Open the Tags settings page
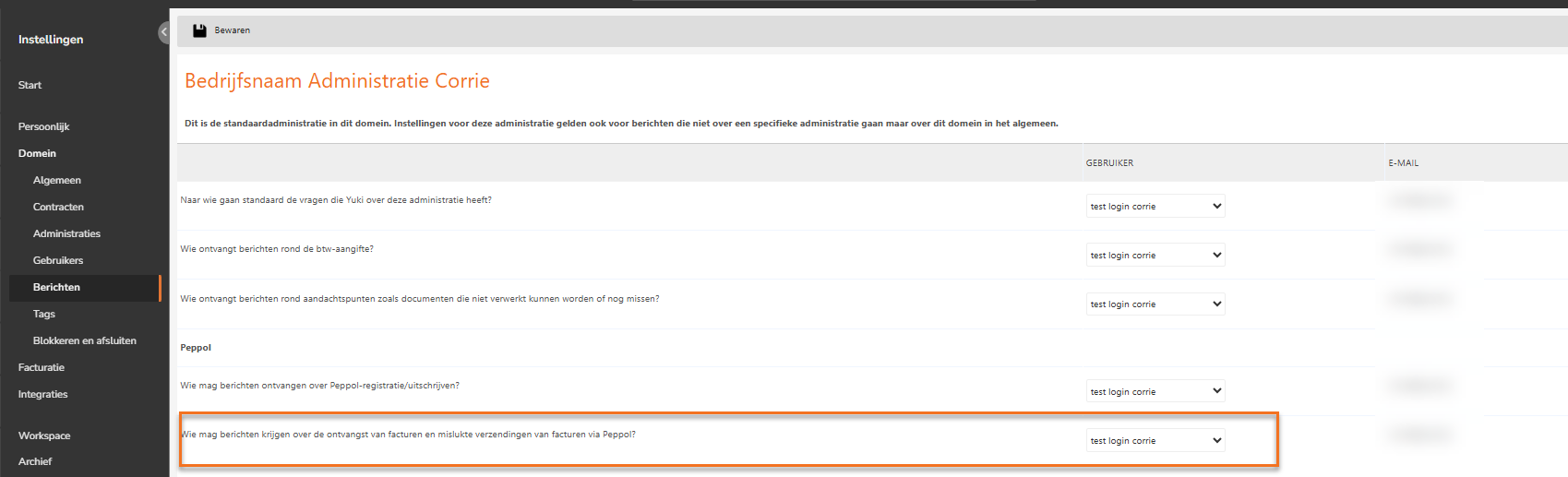Image resolution: width=1568 pixels, height=477 pixels. 44,314
